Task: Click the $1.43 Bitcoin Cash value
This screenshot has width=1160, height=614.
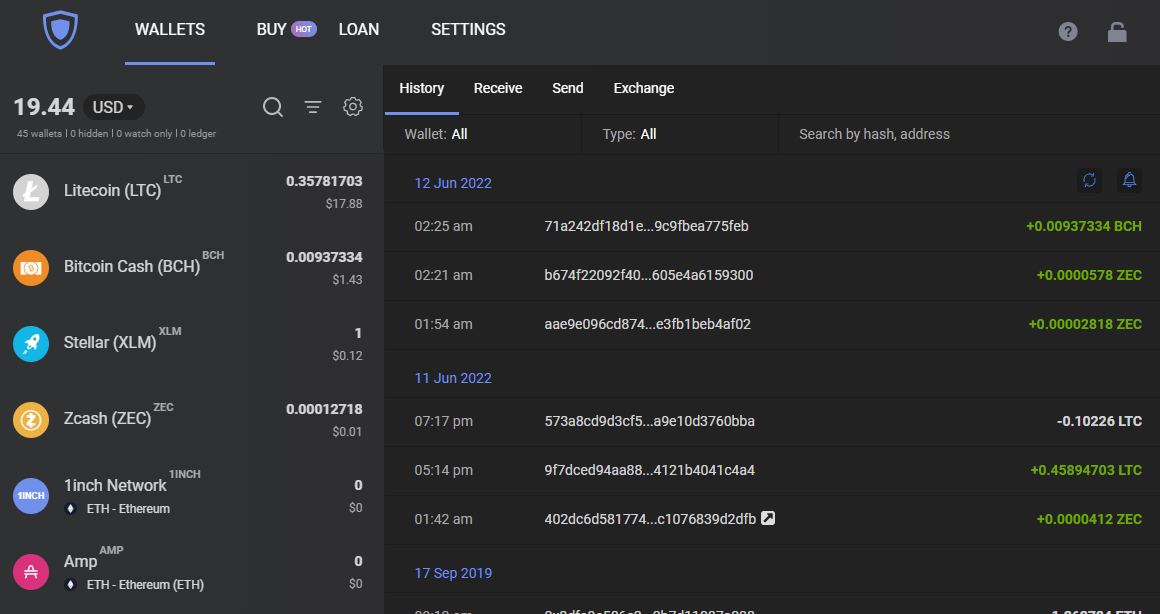Action: [x=347, y=280]
